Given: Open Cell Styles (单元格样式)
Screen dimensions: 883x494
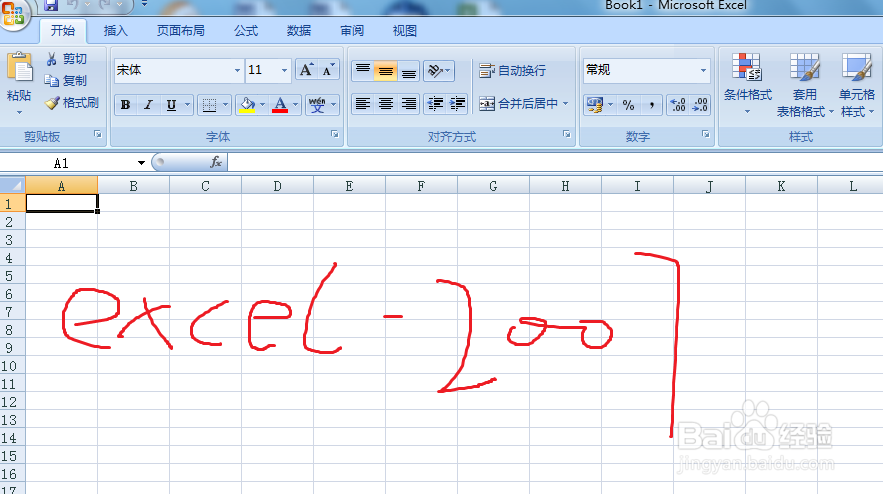Looking at the screenshot, I should (x=857, y=84).
